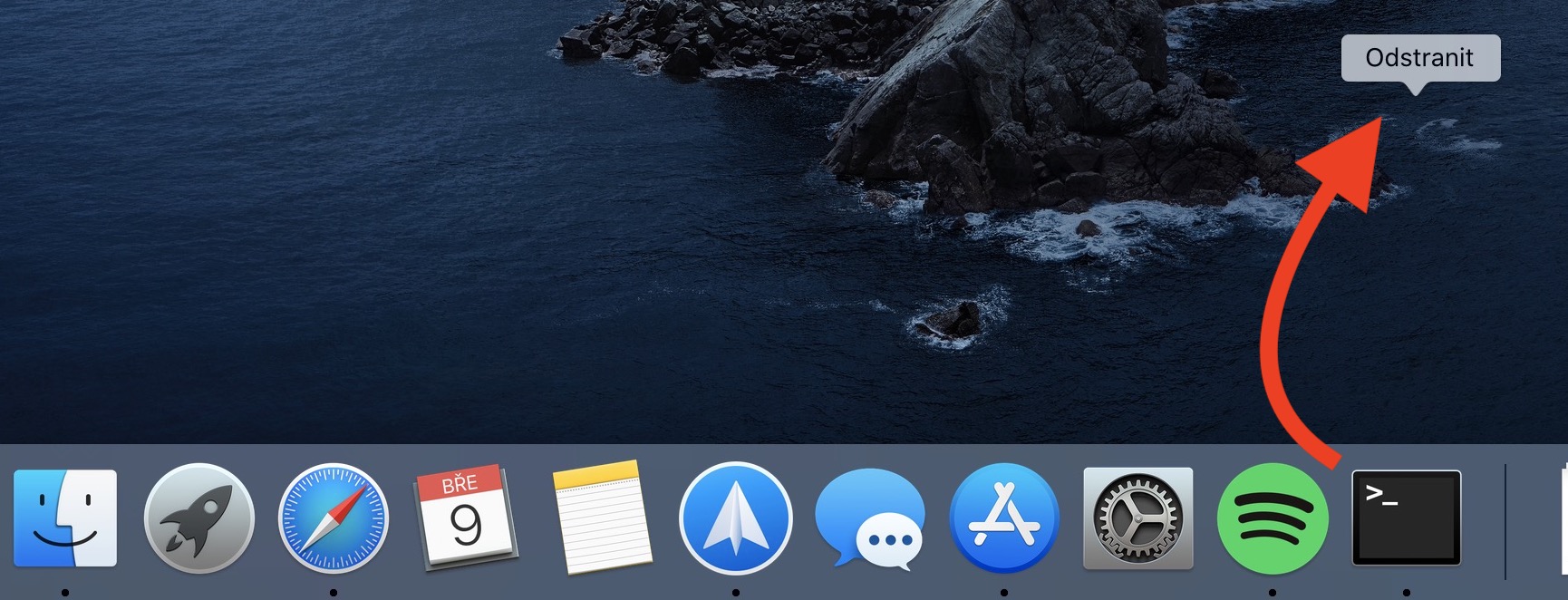Launch Spotify from the dock

point(1272,519)
